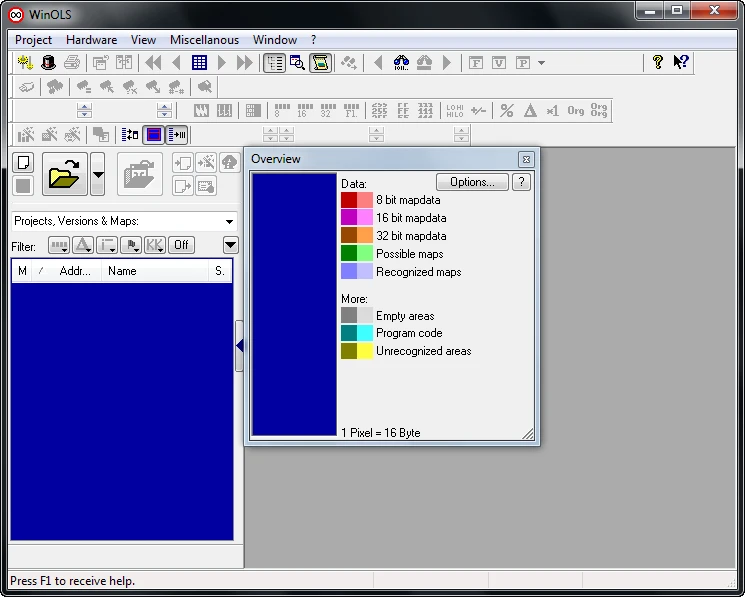Click the binoculars search icon
Screen dimensions: 745x597
pyautogui.click(x=401, y=62)
